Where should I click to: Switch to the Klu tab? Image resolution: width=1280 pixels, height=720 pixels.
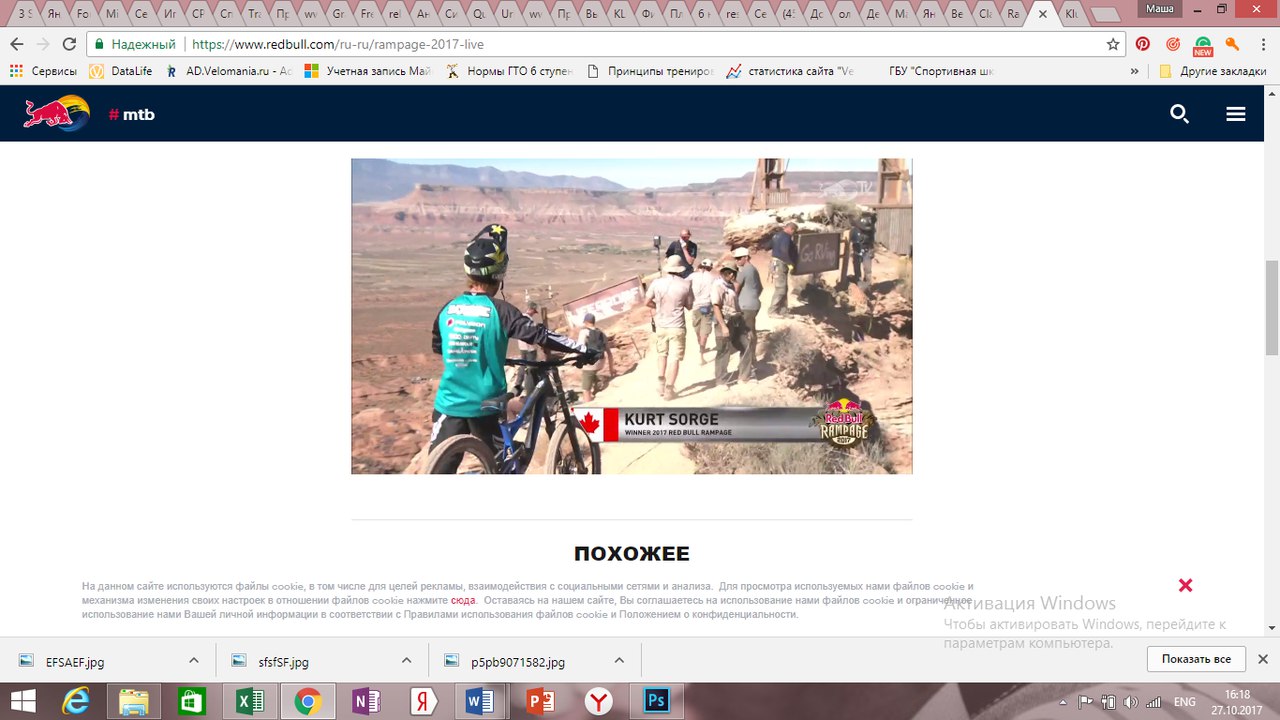[1072, 15]
